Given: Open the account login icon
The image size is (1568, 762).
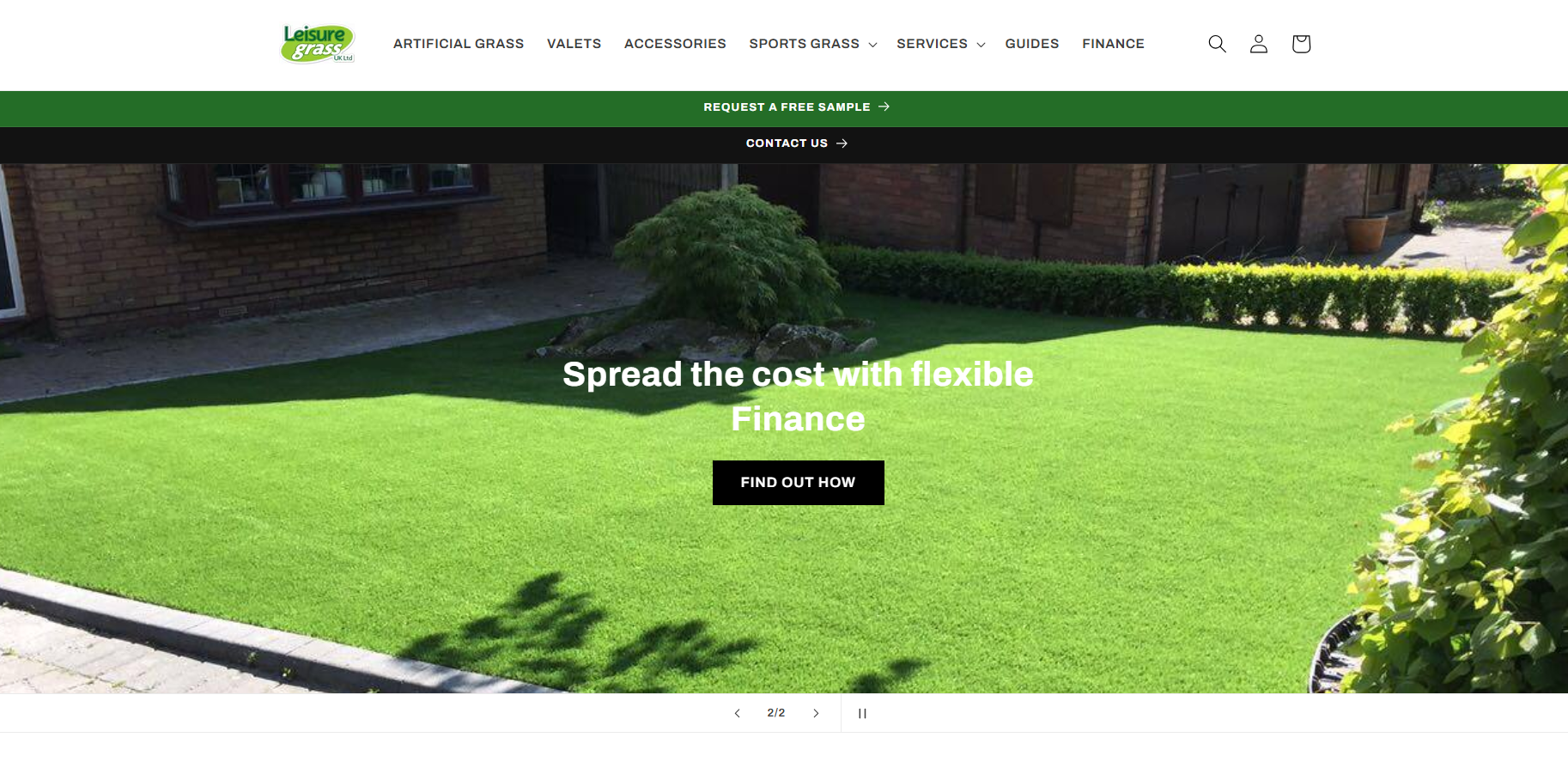Looking at the screenshot, I should click(x=1259, y=44).
